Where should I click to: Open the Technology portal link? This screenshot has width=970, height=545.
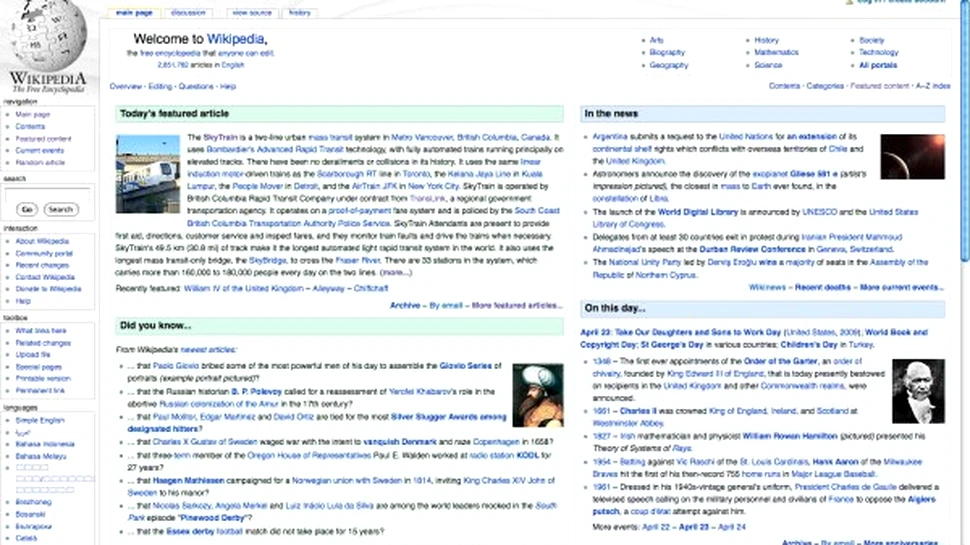(878, 52)
